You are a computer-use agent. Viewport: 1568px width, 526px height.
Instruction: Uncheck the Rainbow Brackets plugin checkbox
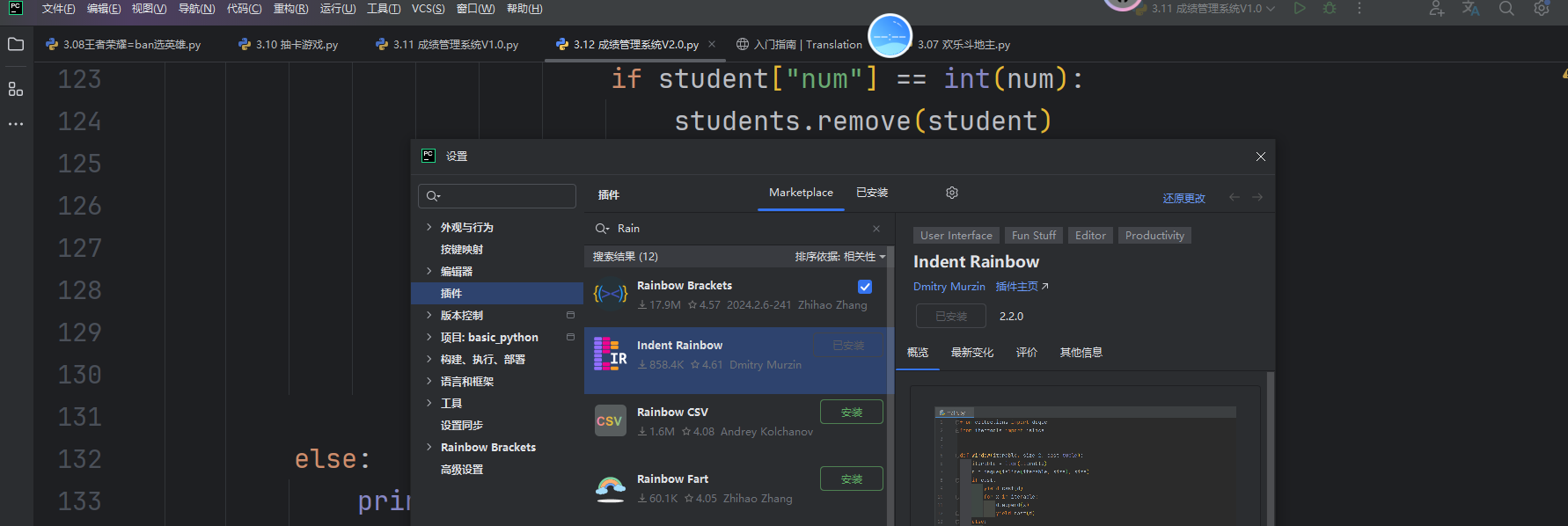[x=865, y=287]
